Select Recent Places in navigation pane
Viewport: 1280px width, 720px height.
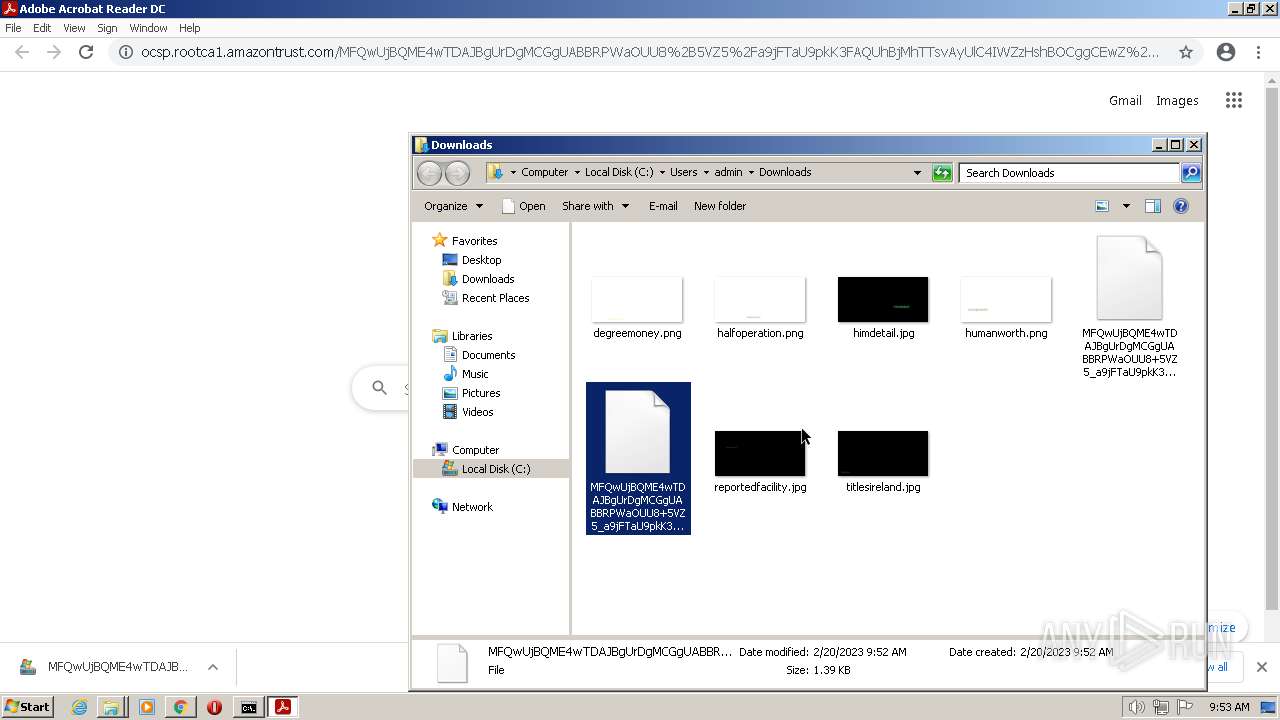tap(495, 298)
